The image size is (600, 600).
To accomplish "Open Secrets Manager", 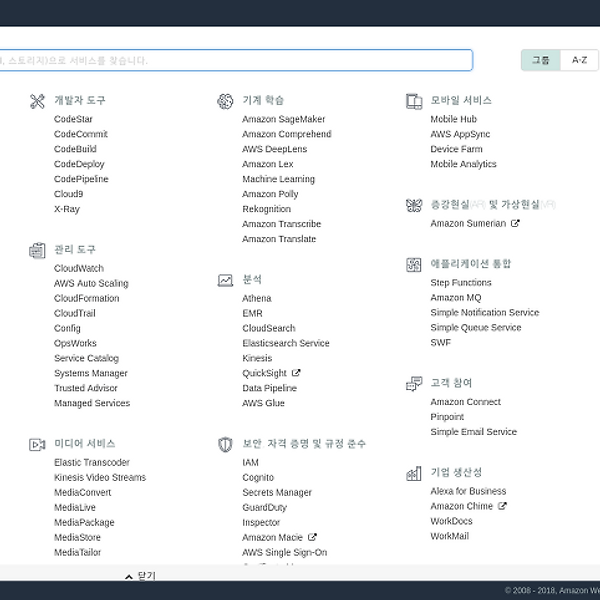I will click(x=277, y=492).
